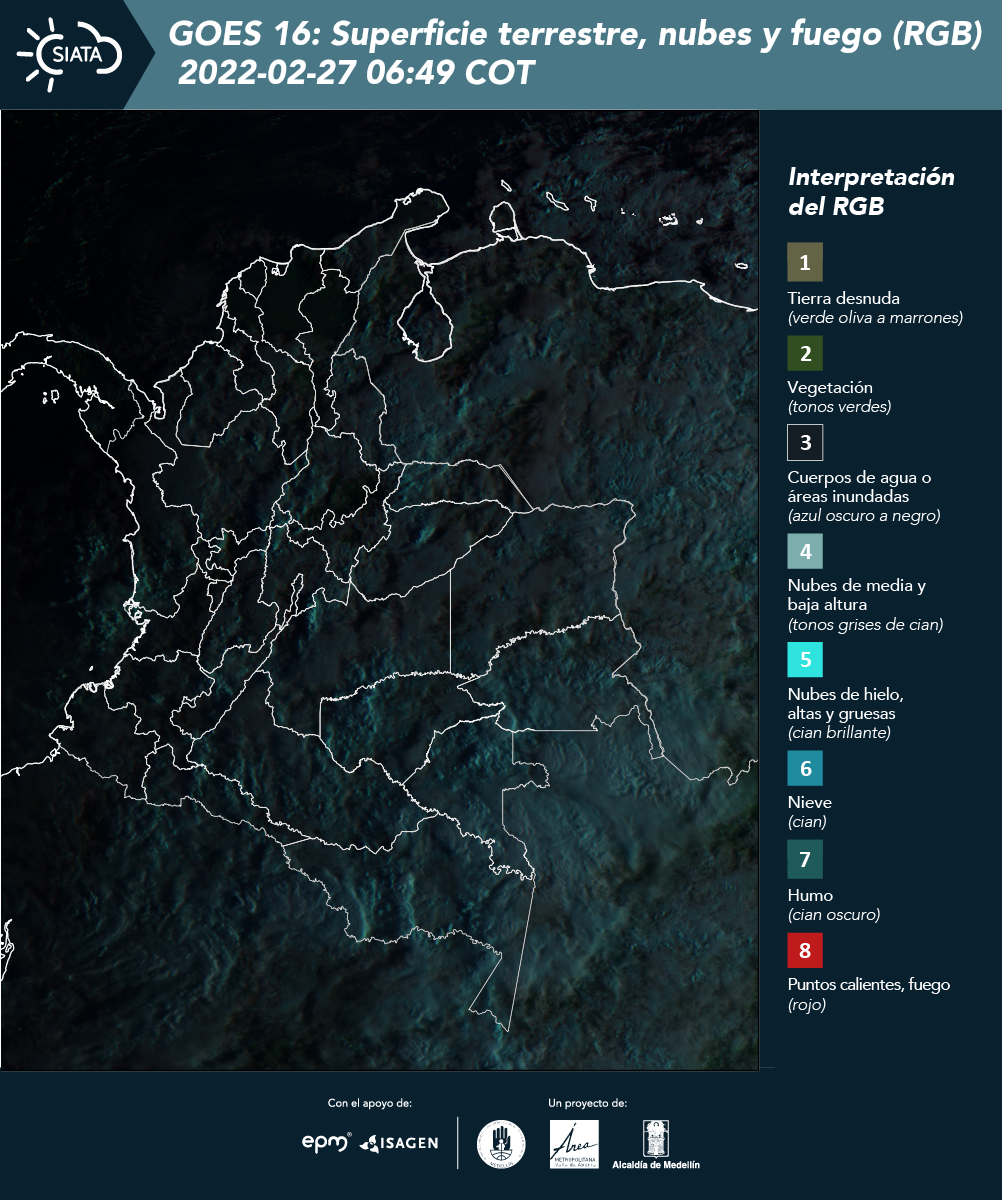Click the 'Interpretación del RGB' heading
This screenshot has width=1002, height=1200.
[871, 191]
